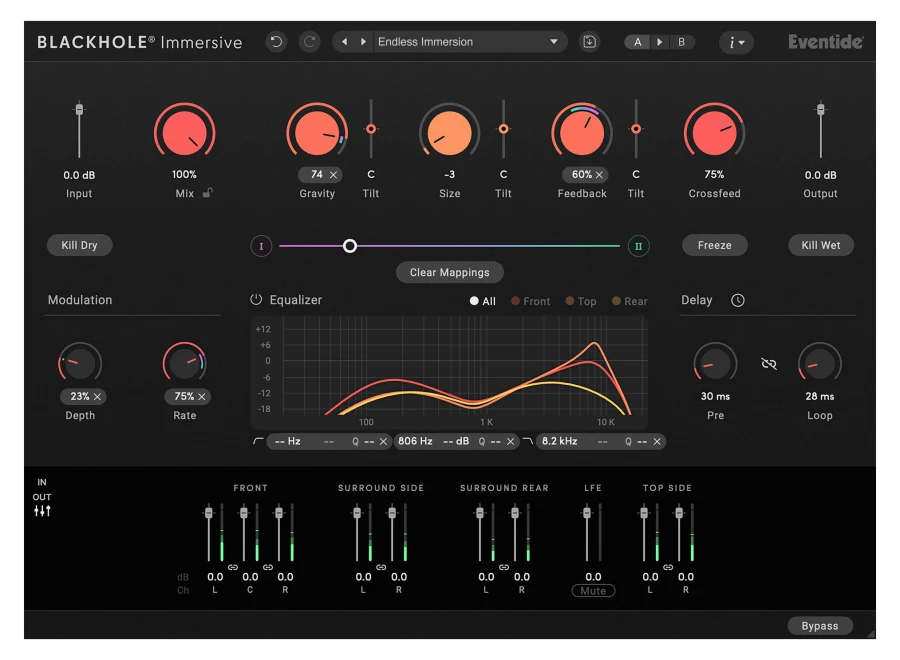The width and height of the screenshot is (900, 660).
Task: Toggle the Mix lock icon
Action: pos(208,193)
